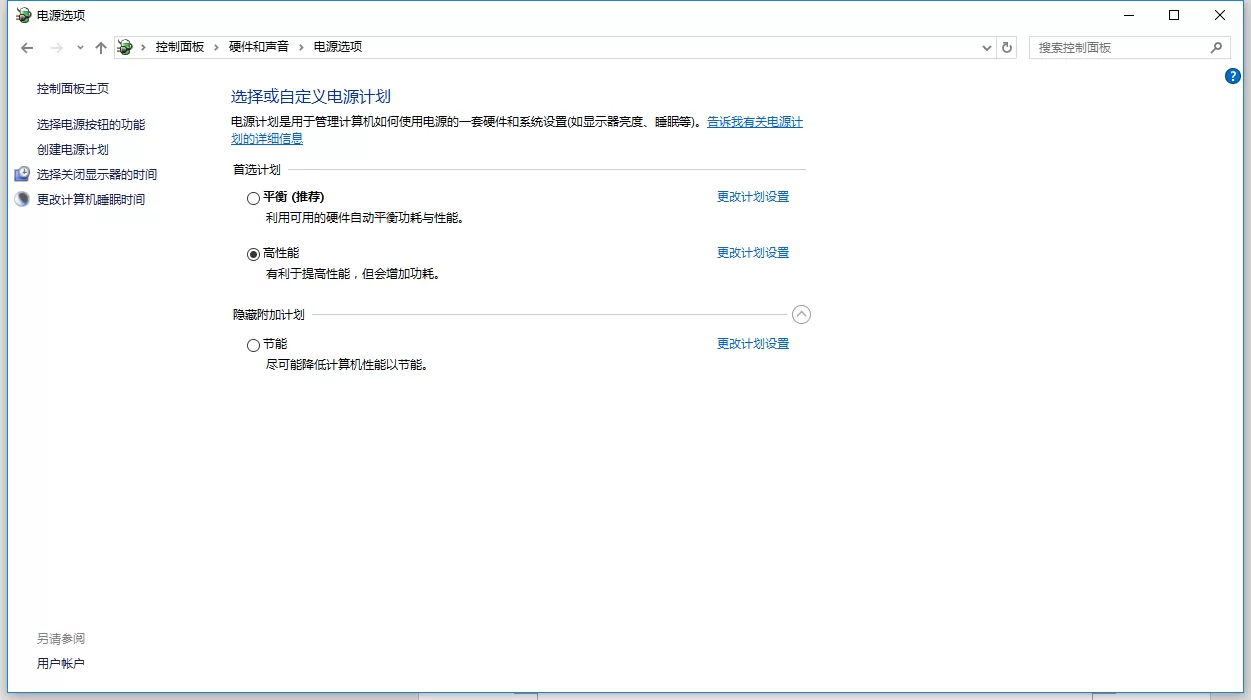Open the help question mark icon
This screenshot has width=1251, height=700.
click(1233, 77)
